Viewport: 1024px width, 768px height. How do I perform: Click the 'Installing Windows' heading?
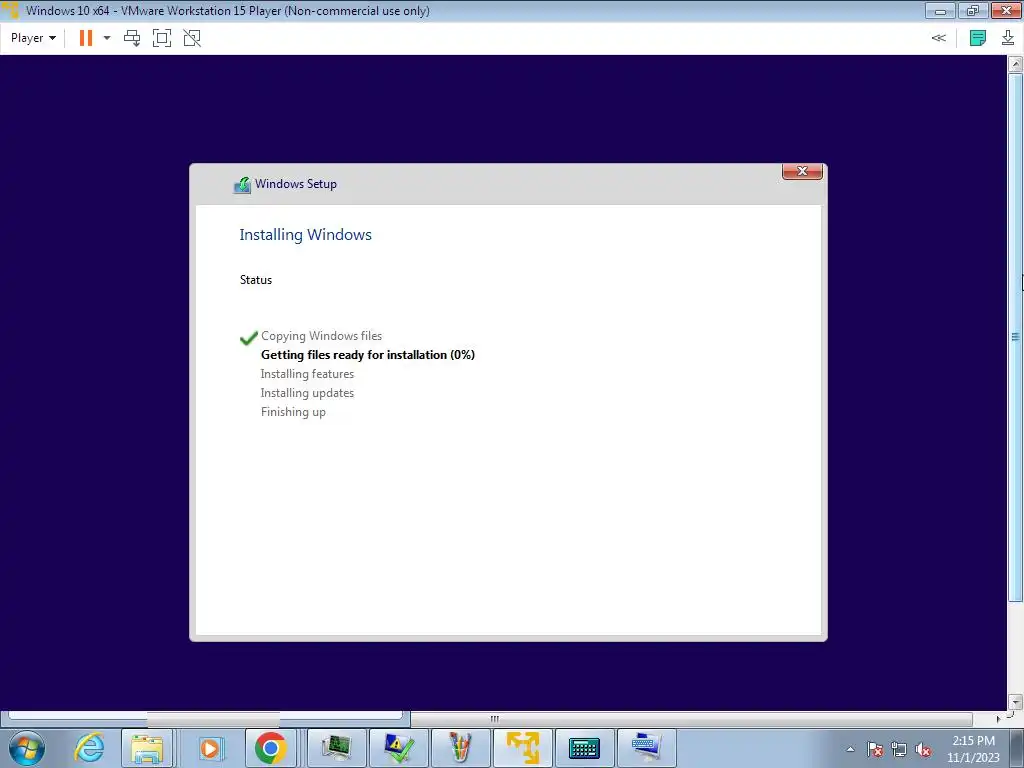[x=305, y=235]
